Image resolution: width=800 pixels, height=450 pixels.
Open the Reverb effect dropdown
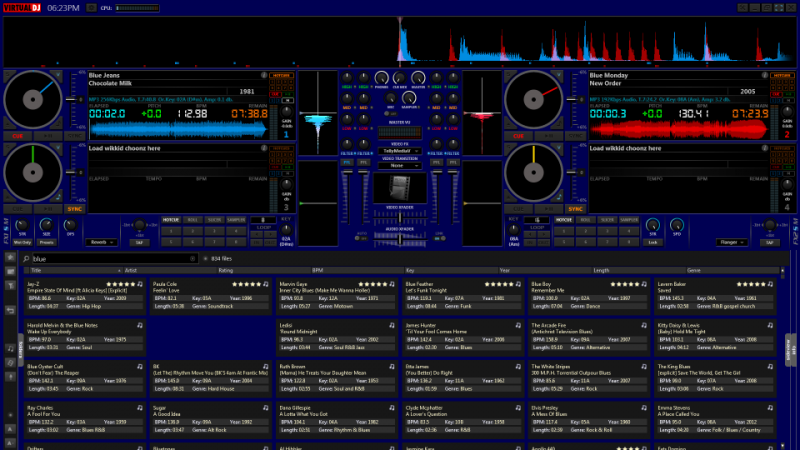click(x=101, y=242)
